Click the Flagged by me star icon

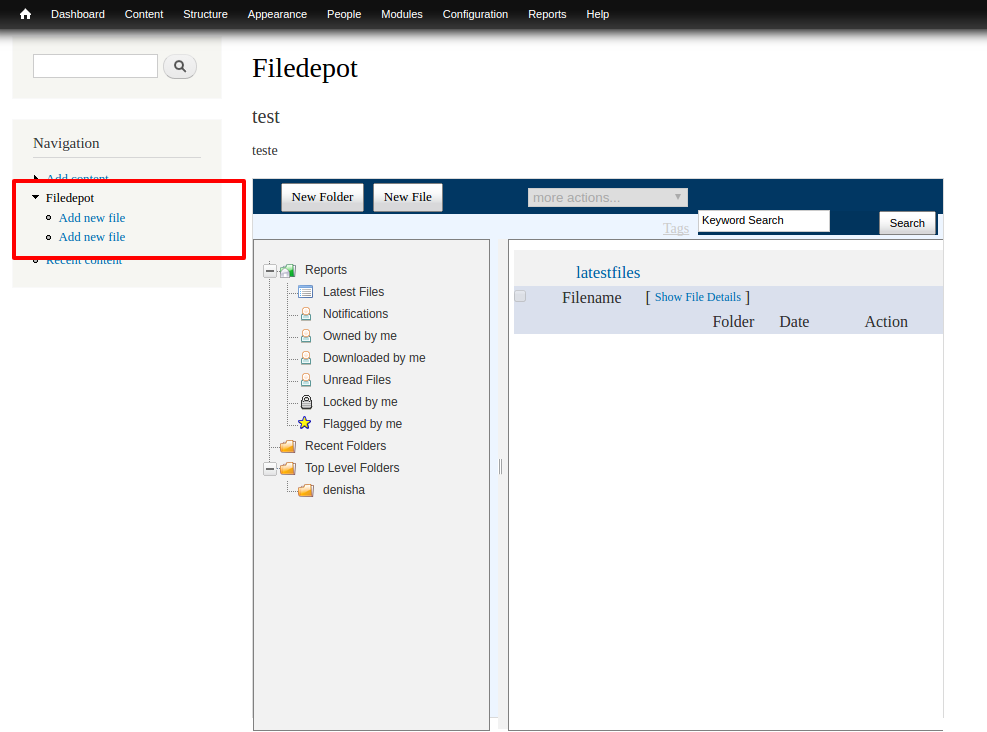point(303,423)
